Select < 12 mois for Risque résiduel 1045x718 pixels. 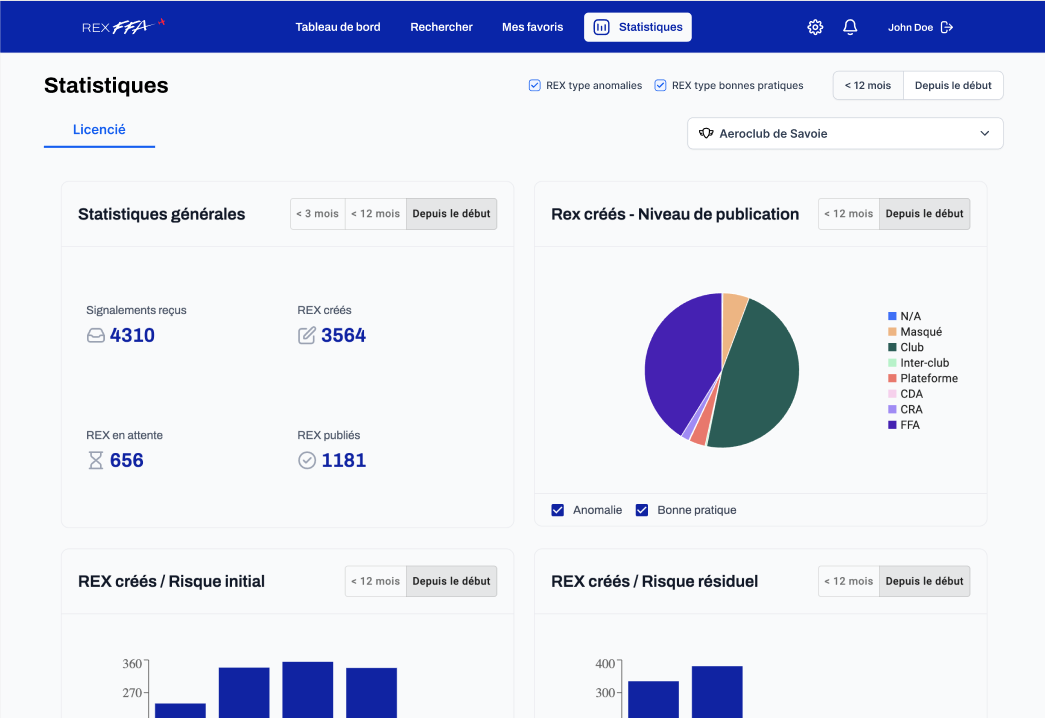(x=848, y=581)
